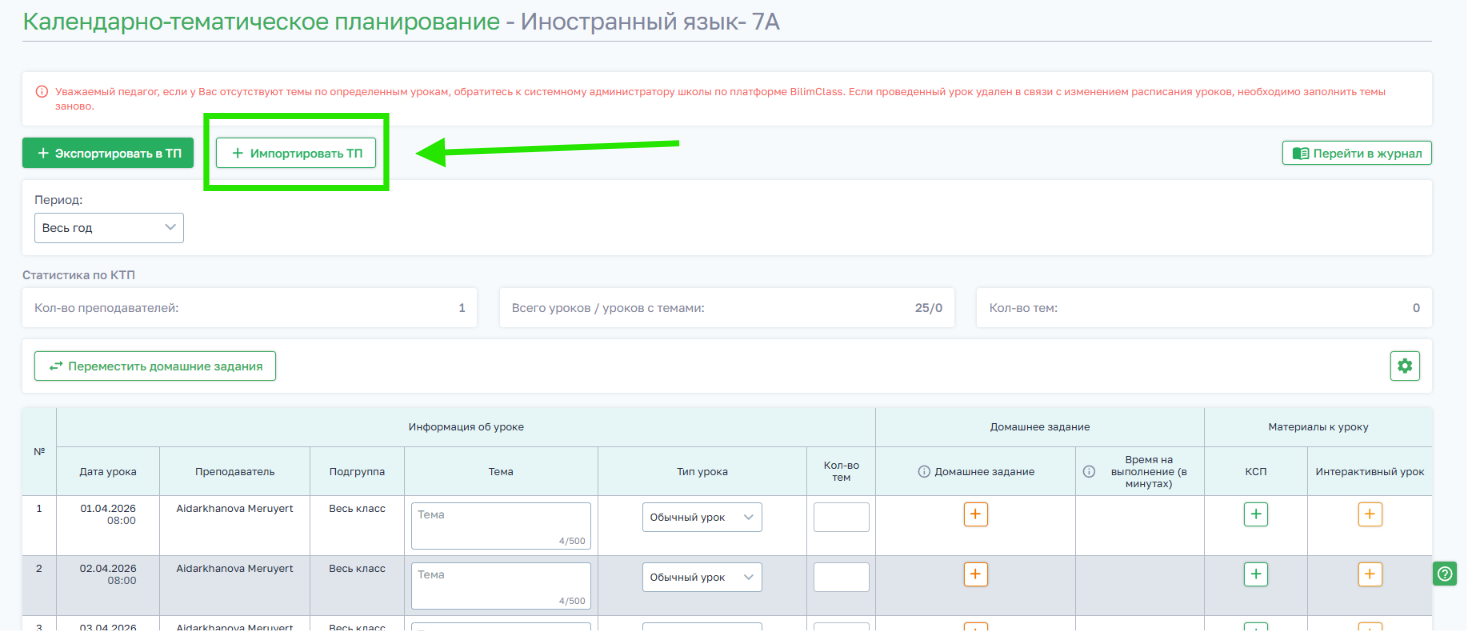Click the Тип урока column header
Image resolution: width=1467 pixels, height=631 pixels.
tap(702, 471)
